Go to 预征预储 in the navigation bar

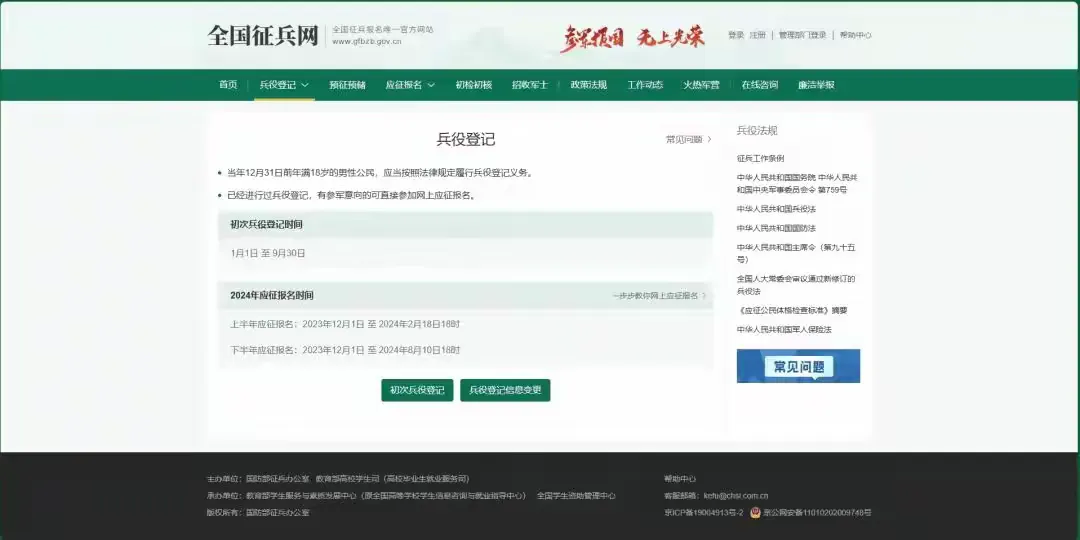click(347, 85)
